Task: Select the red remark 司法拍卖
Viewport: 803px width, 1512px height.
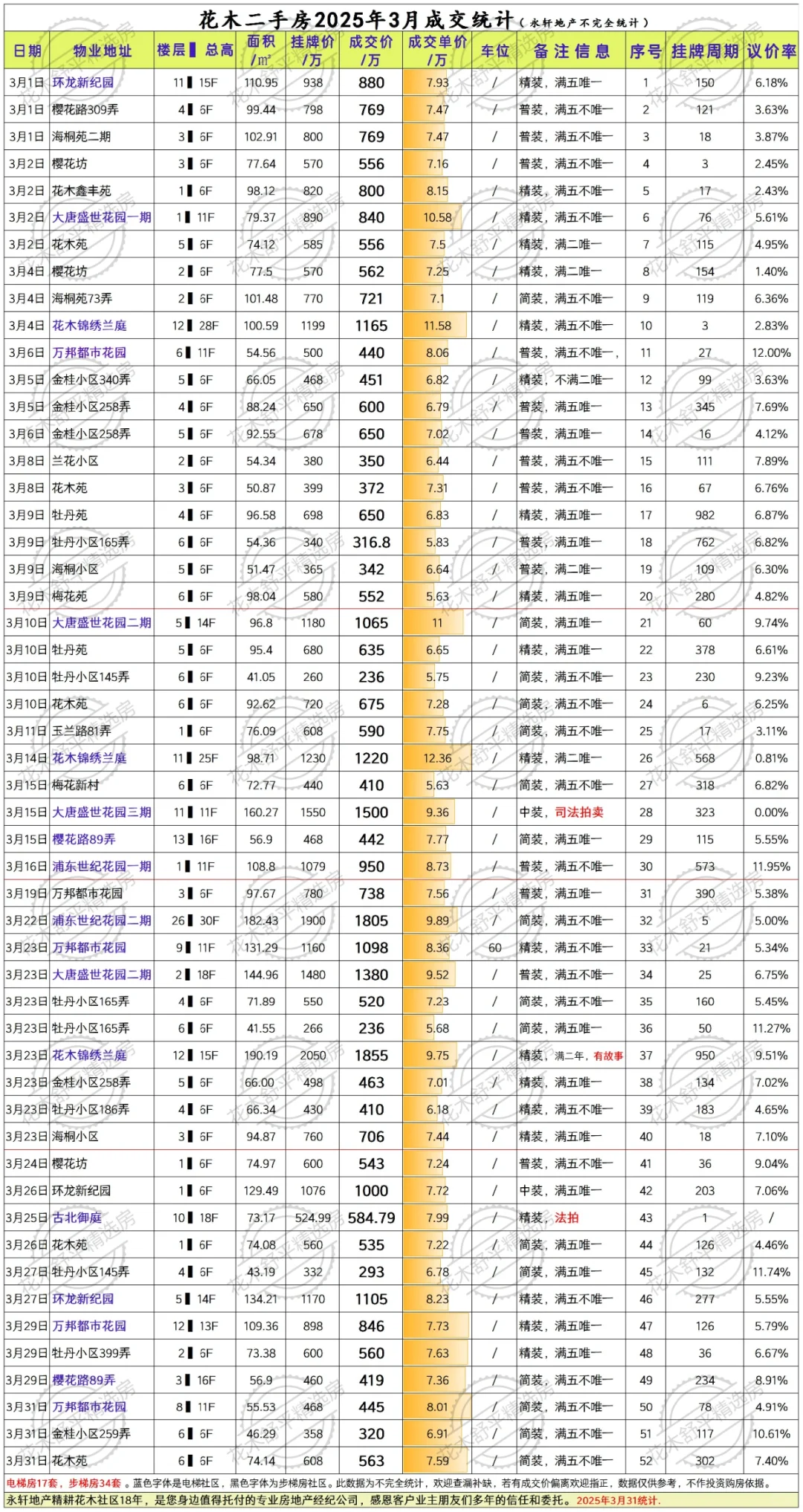Action: (x=579, y=812)
